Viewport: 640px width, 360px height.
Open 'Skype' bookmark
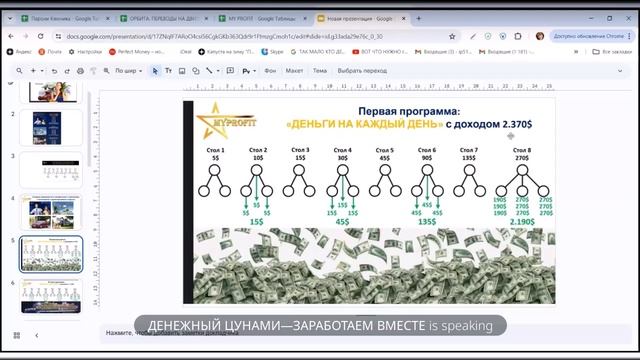coord(272,52)
